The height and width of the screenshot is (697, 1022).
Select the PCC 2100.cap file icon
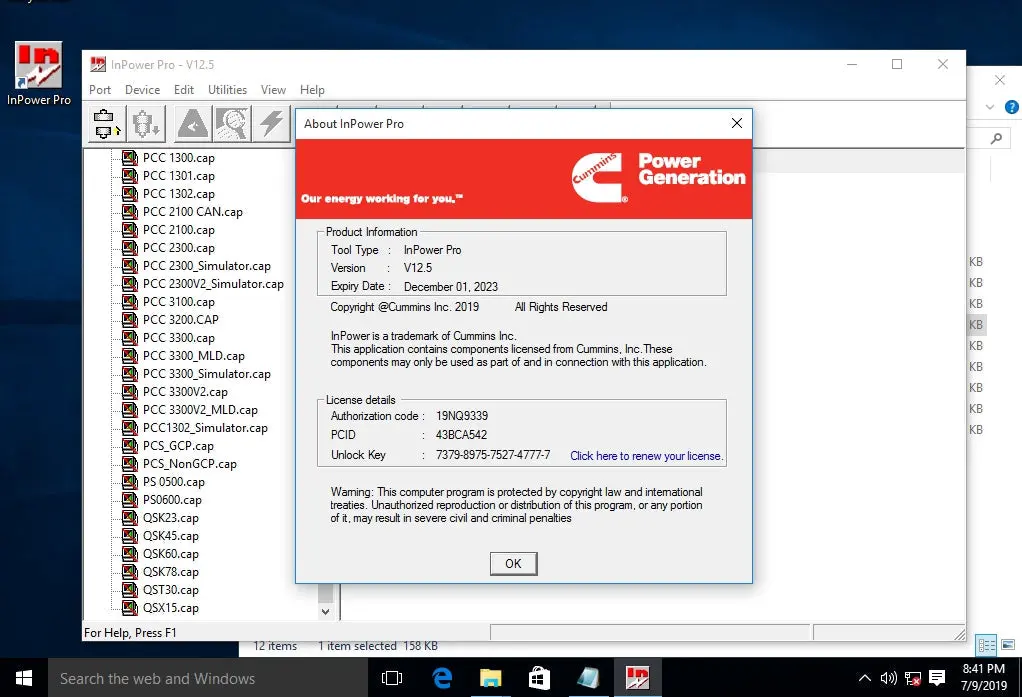[x=130, y=230]
